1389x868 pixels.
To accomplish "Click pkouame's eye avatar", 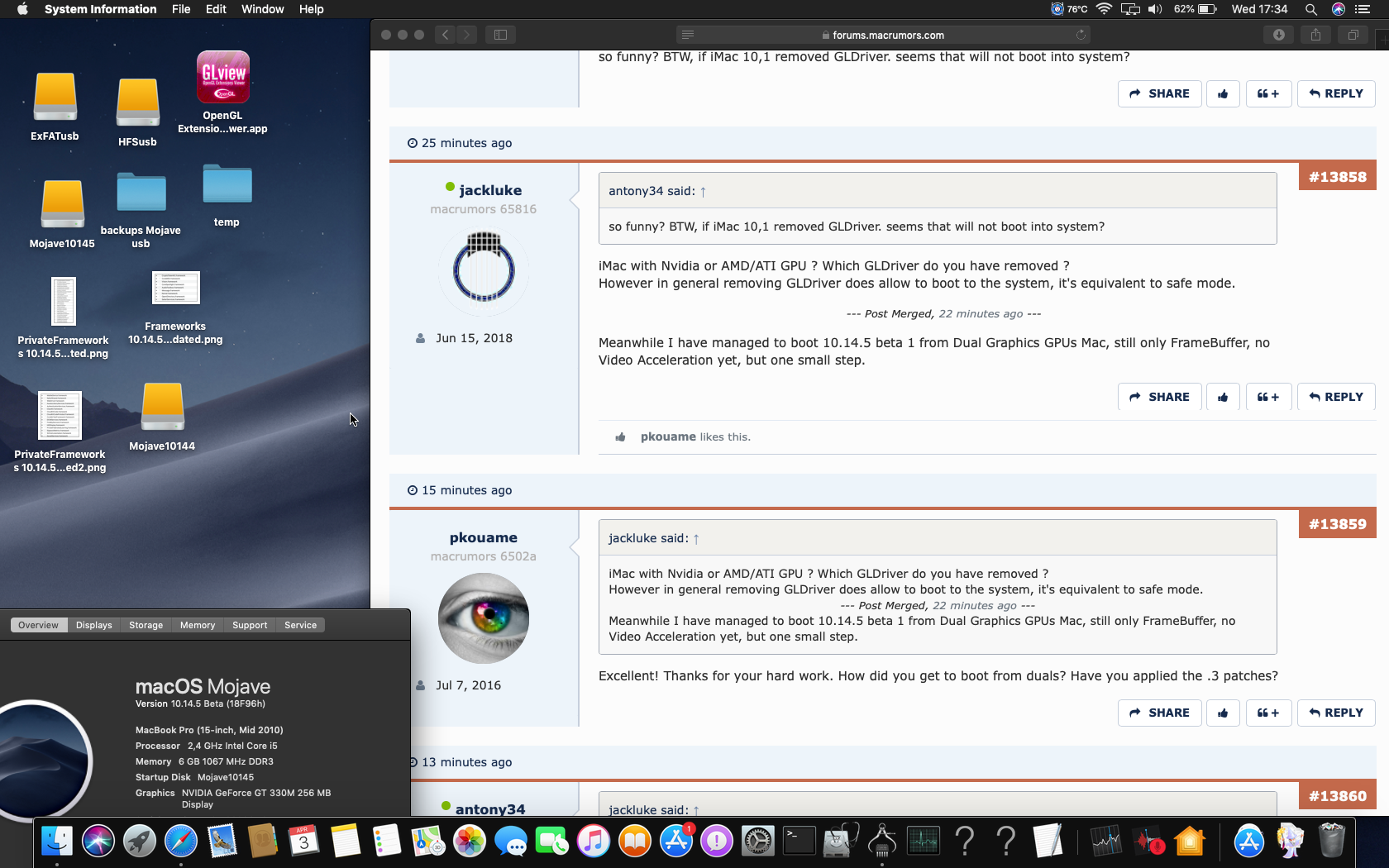I will 484,618.
